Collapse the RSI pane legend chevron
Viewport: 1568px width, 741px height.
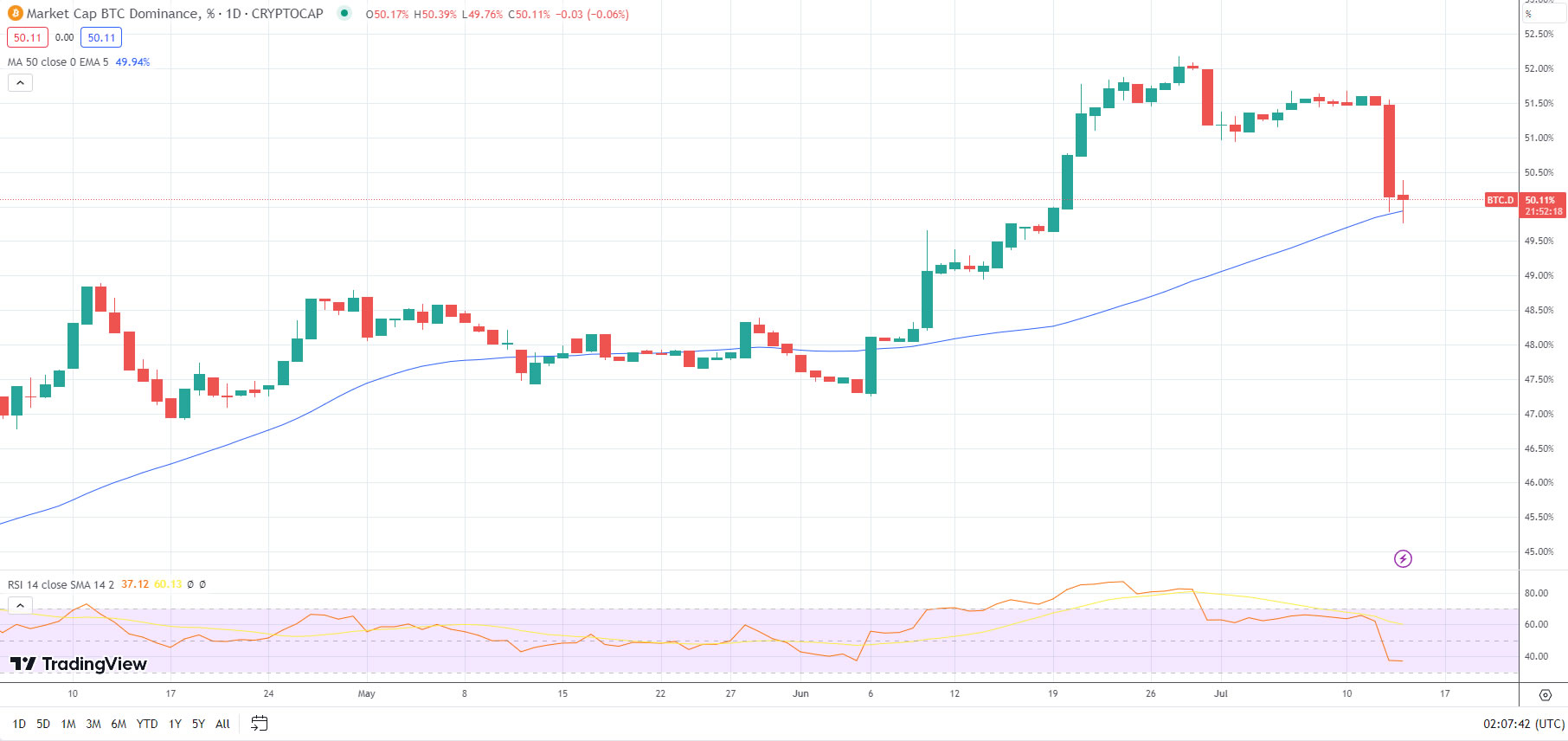coord(20,605)
